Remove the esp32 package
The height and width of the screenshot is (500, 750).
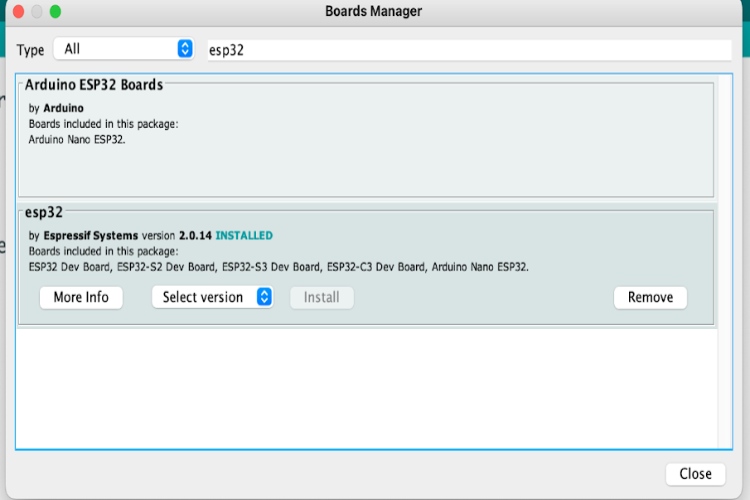651,297
